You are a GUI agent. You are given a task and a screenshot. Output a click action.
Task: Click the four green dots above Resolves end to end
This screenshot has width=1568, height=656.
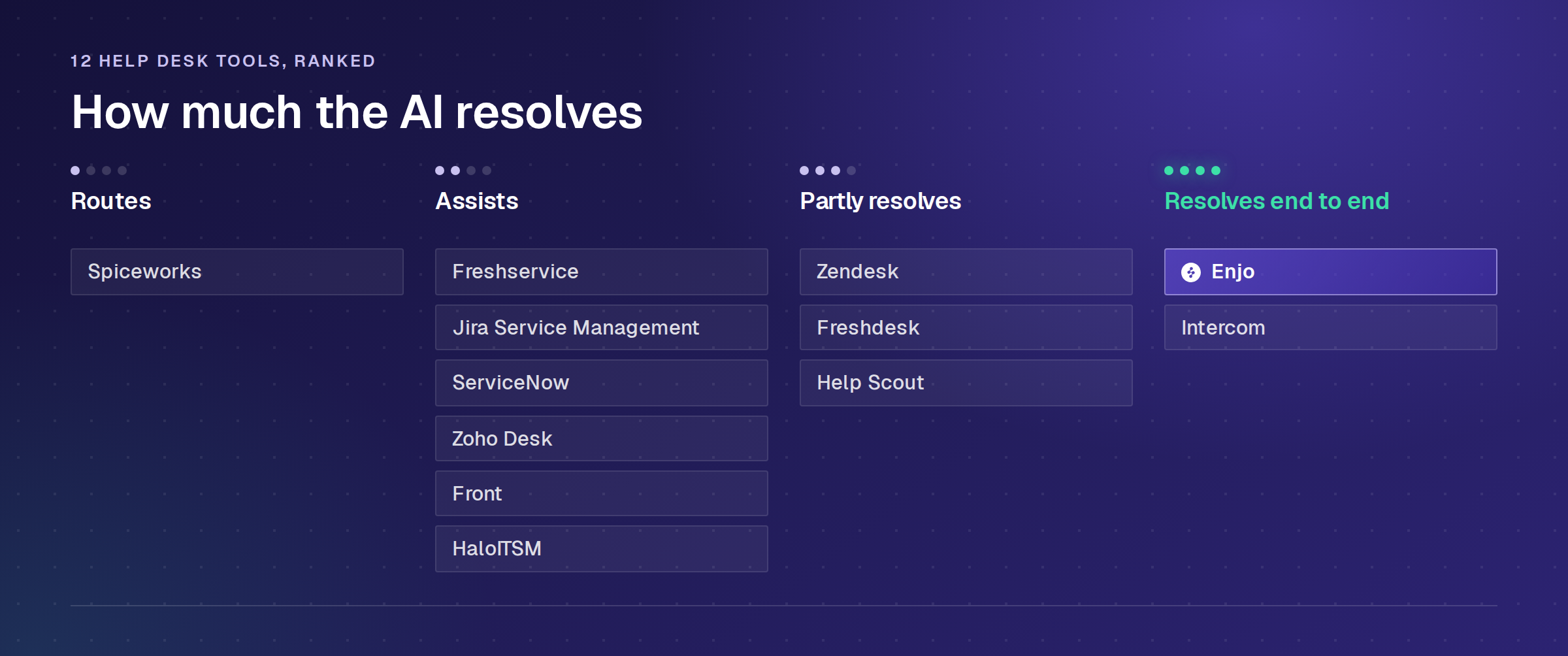click(x=1192, y=171)
